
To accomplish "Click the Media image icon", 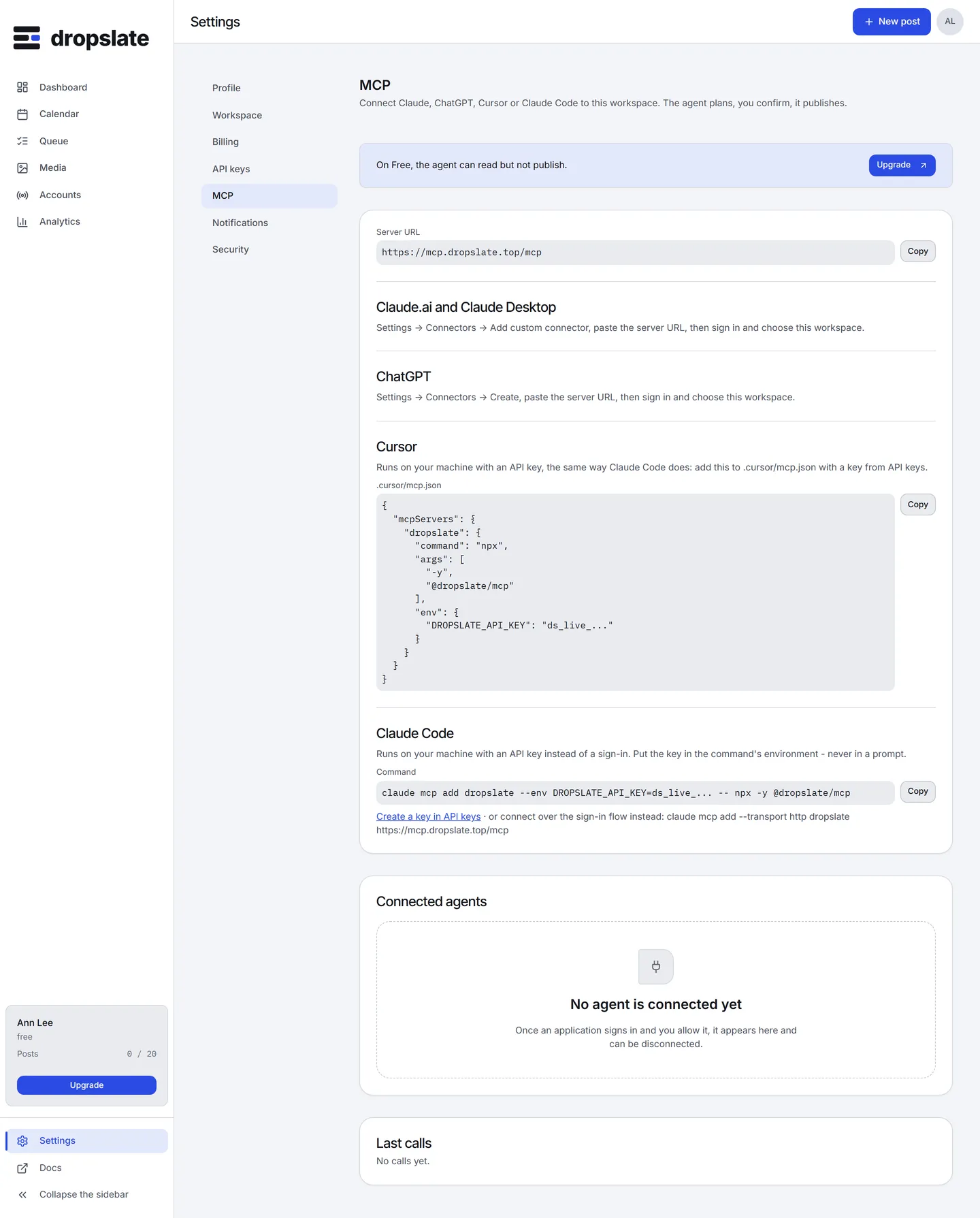I will click(x=22, y=168).
